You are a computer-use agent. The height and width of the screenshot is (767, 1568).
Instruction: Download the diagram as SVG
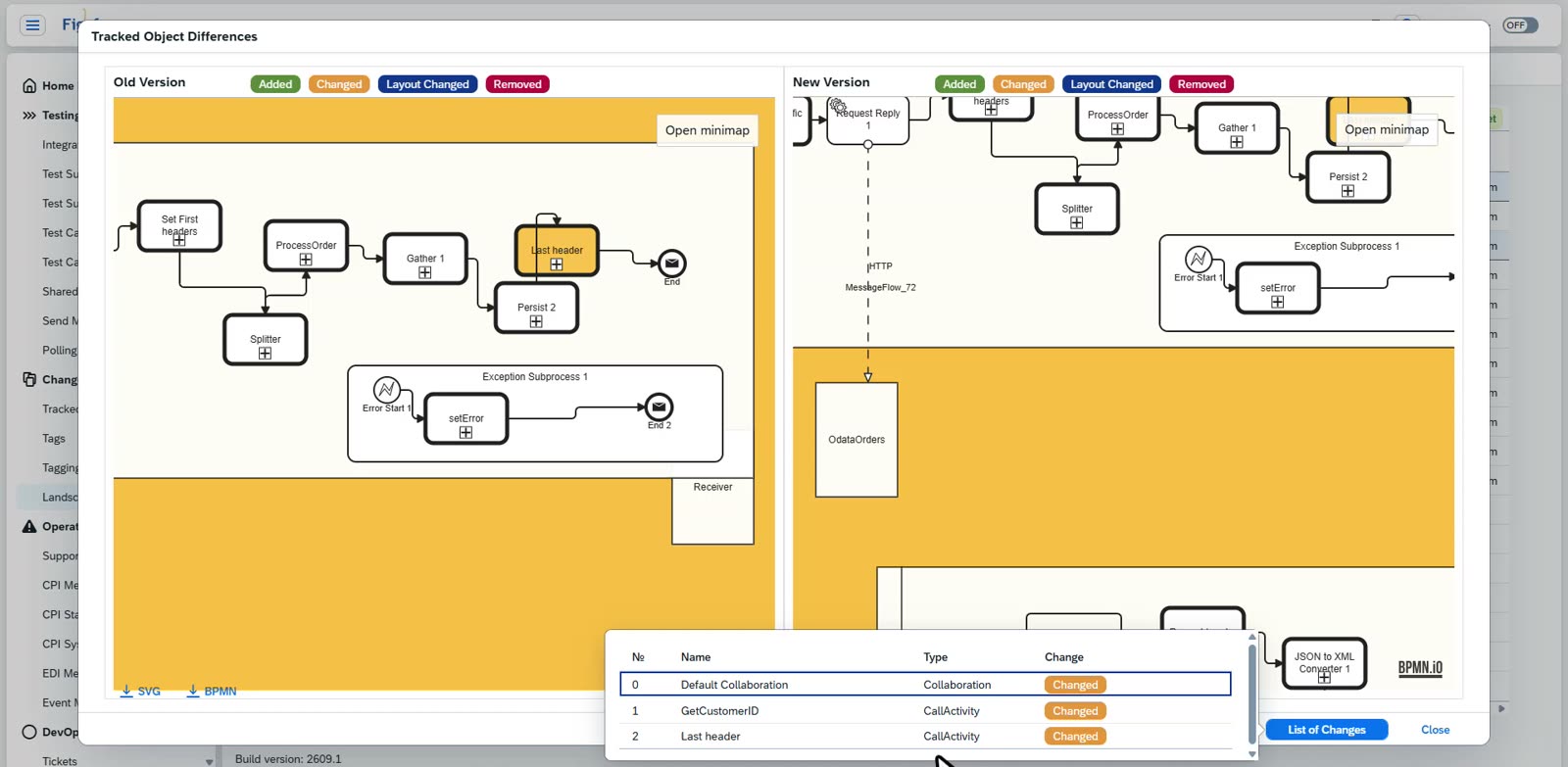pos(140,692)
